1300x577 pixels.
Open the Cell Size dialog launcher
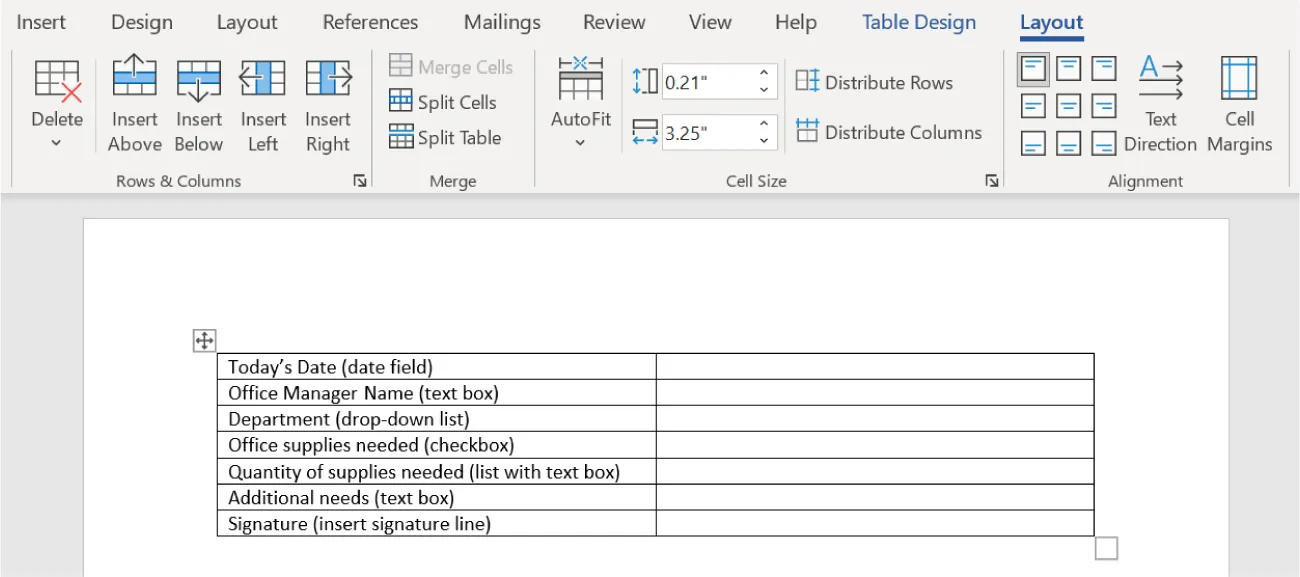(991, 181)
